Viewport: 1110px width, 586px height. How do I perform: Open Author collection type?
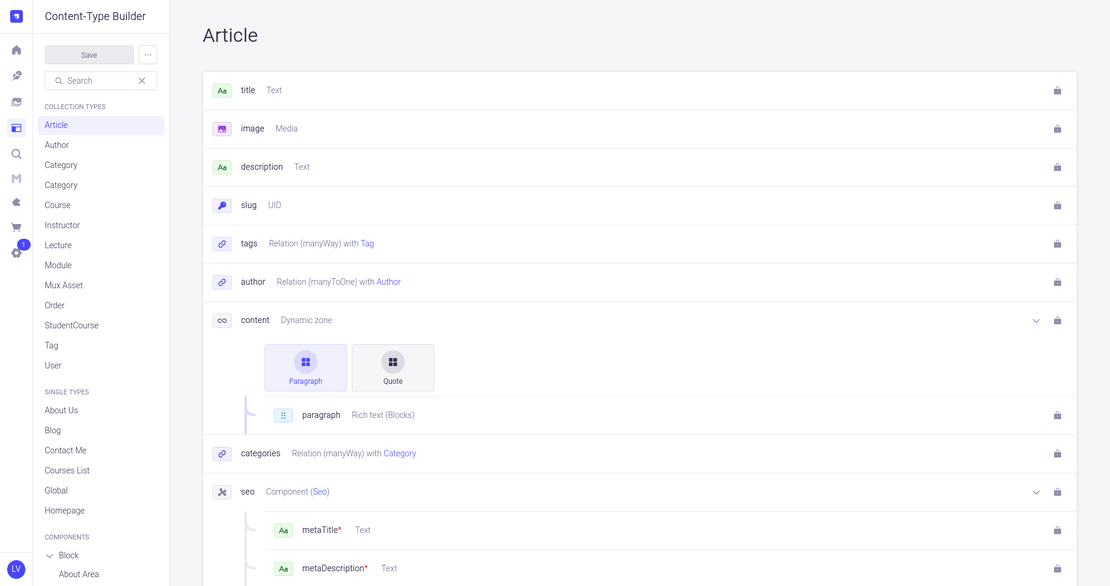[x=57, y=145]
